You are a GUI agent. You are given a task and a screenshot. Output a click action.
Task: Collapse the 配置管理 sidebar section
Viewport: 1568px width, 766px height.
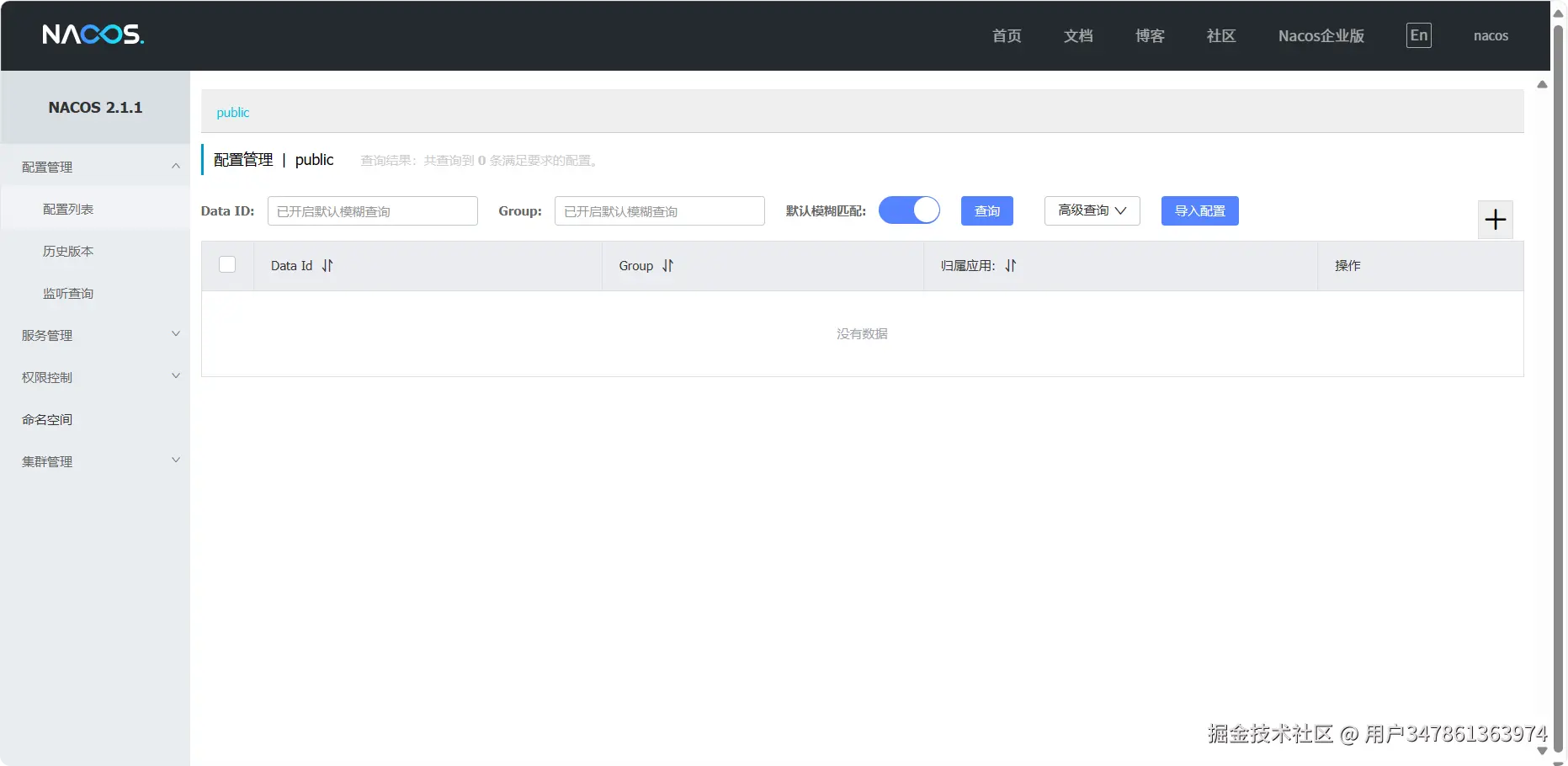[95, 167]
